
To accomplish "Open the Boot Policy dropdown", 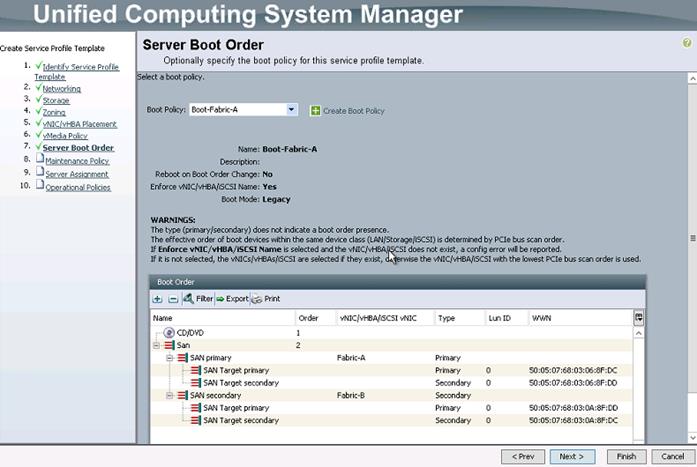I will click(x=291, y=109).
